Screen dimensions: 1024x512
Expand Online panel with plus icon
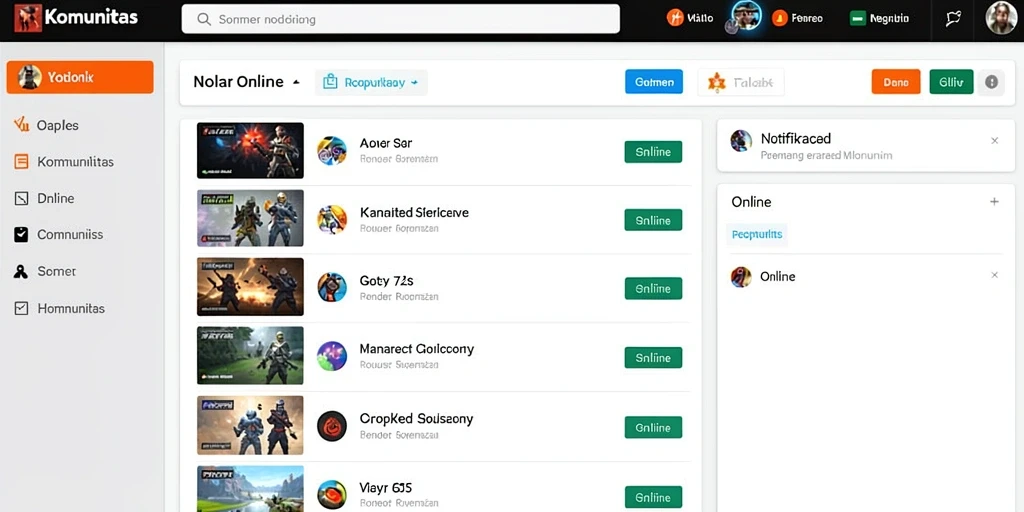click(994, 202)
